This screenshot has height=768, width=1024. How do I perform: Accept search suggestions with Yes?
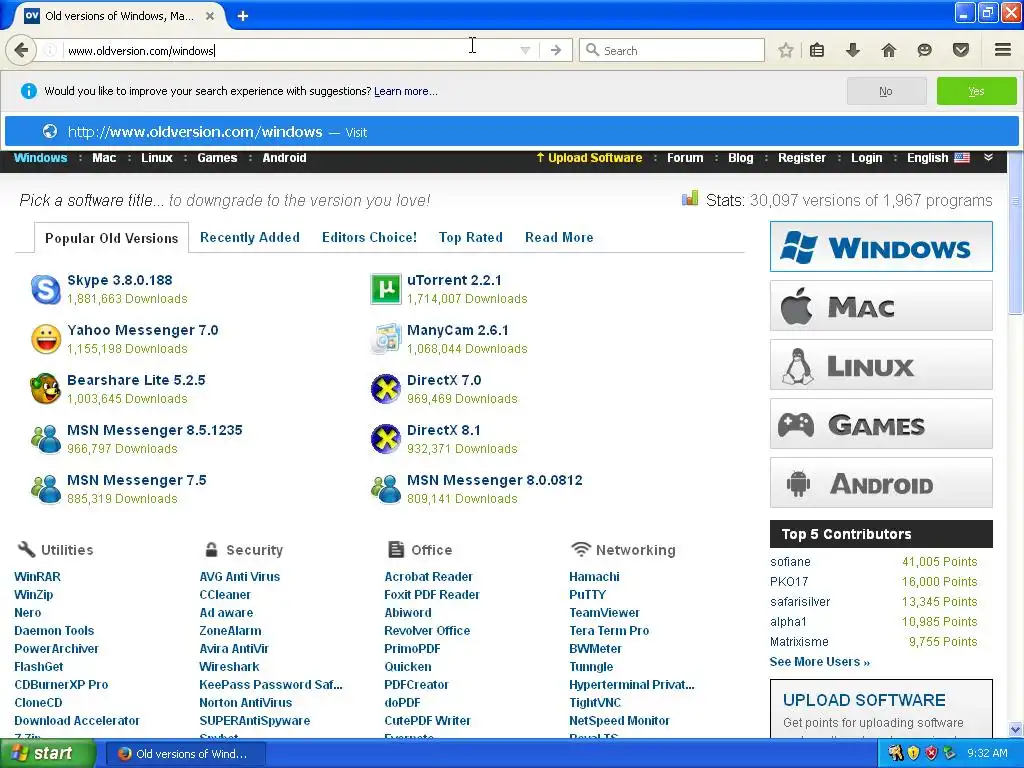click(x=976, y=91)
